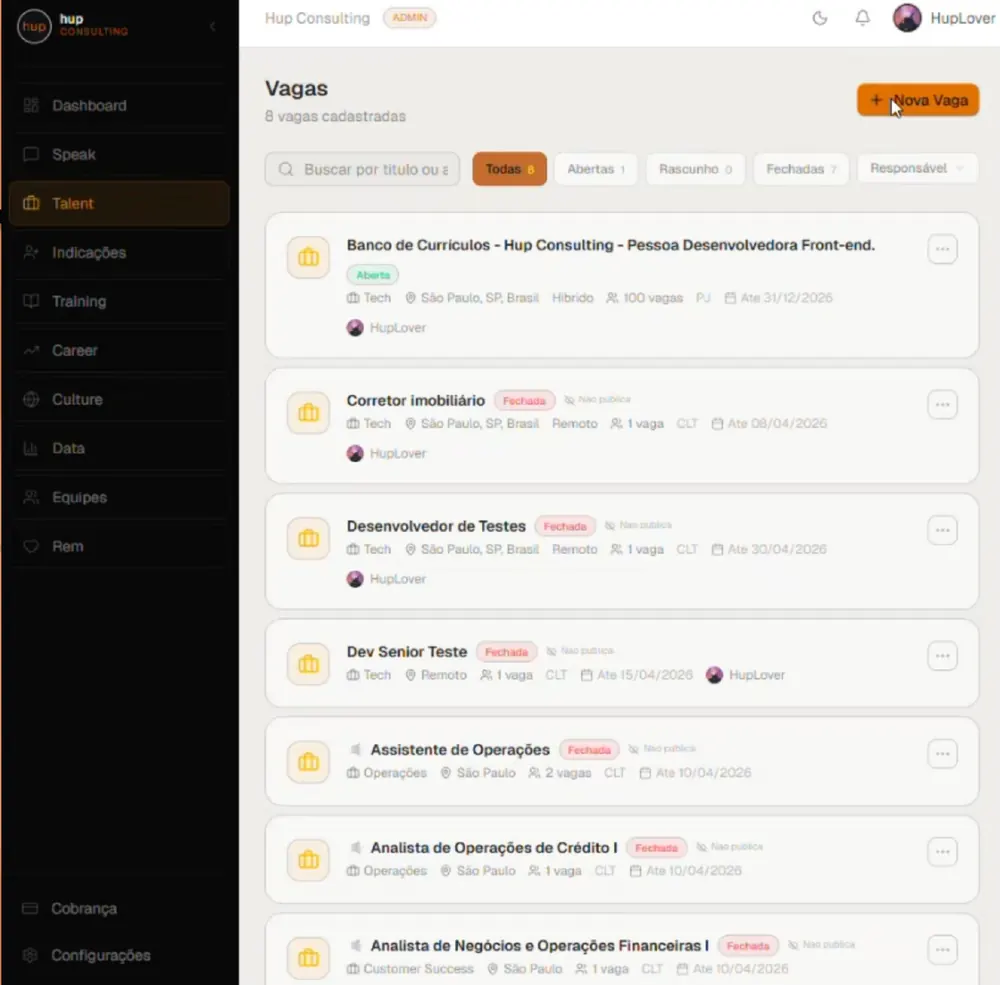
Task: Click briefcase icon of Dev Senior Teste card
Action: (309, 664)
